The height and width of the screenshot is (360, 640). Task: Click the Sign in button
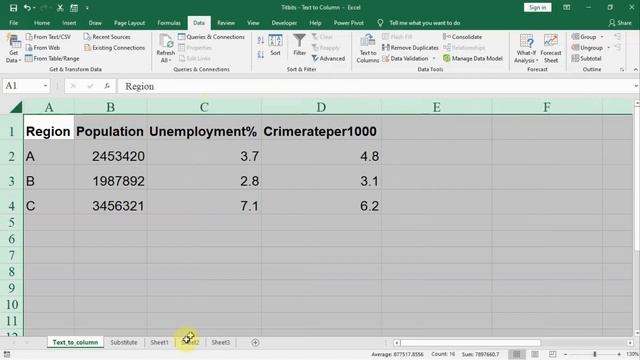pyautogui.click(x=538, y=7)
